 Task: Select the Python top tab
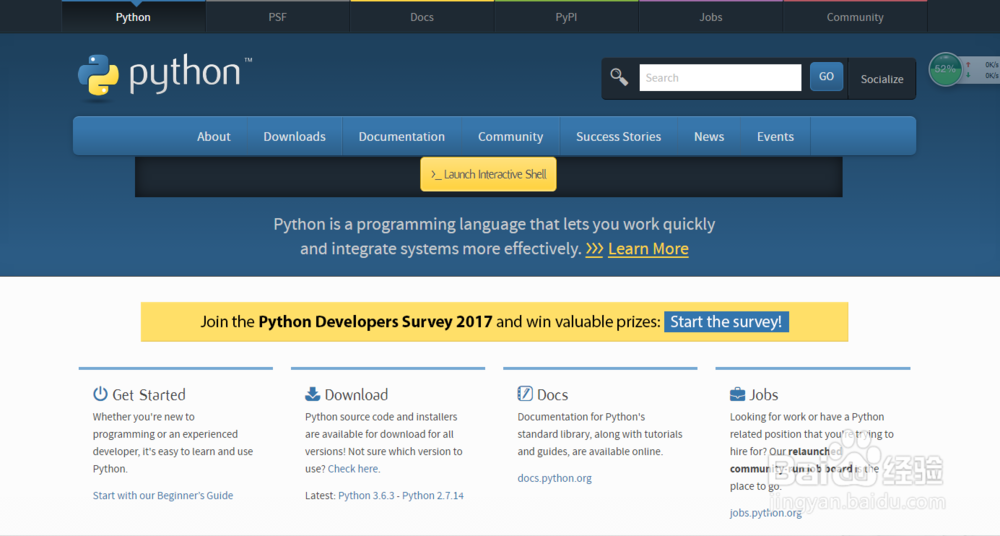pyautogui.click(x=133, y=17)
